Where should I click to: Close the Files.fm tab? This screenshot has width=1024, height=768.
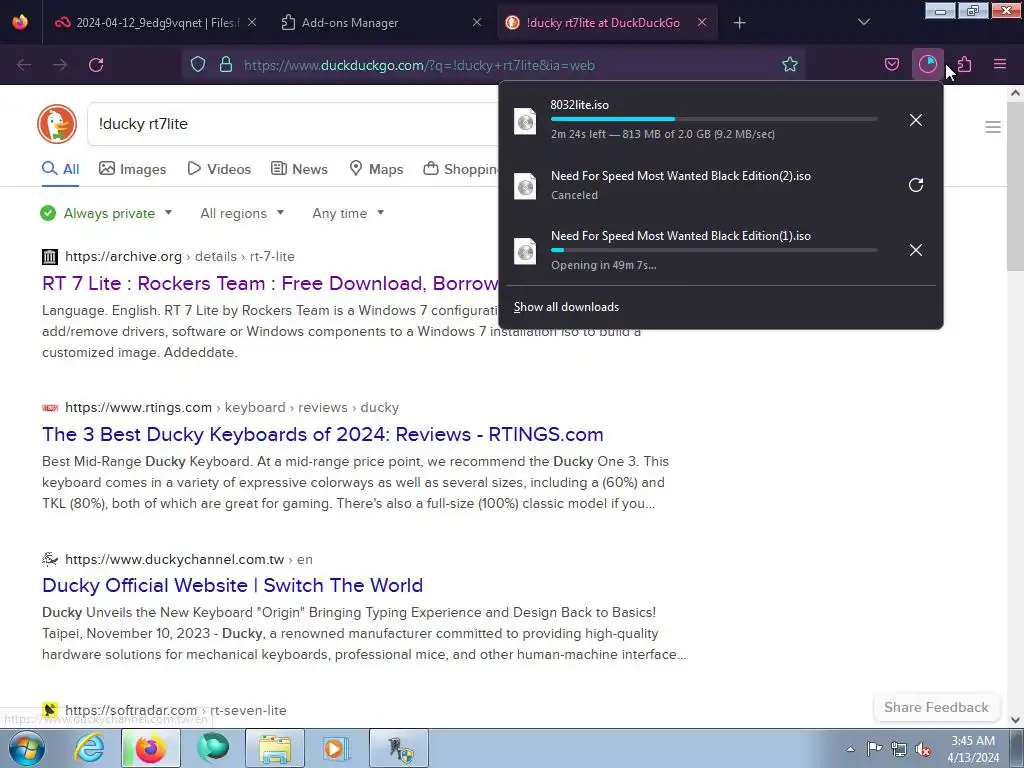tap(252, 23)
